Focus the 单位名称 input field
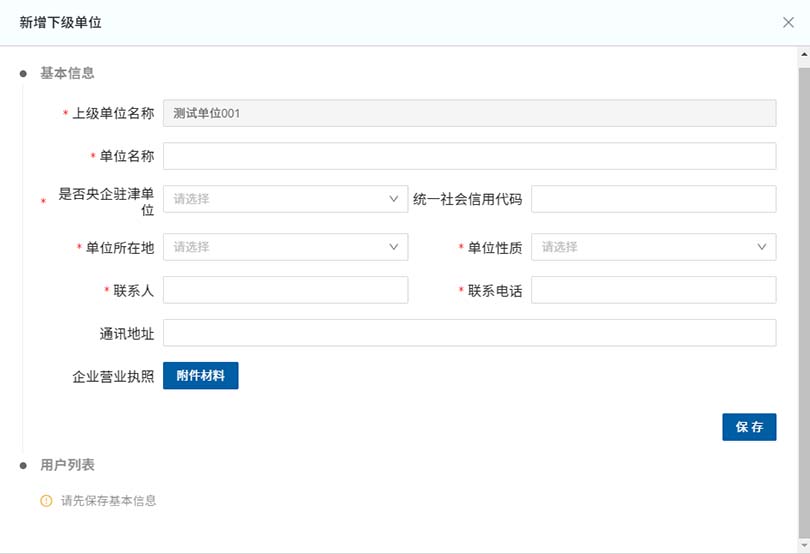The width and height of the screenshot is (810, 554). (469, 156)
